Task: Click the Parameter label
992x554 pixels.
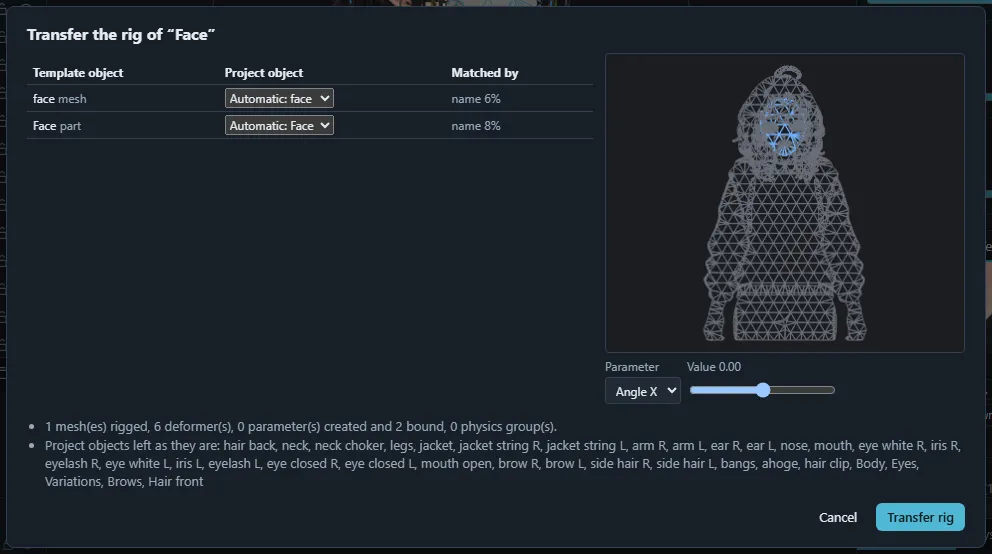Action: coord(631,367)
